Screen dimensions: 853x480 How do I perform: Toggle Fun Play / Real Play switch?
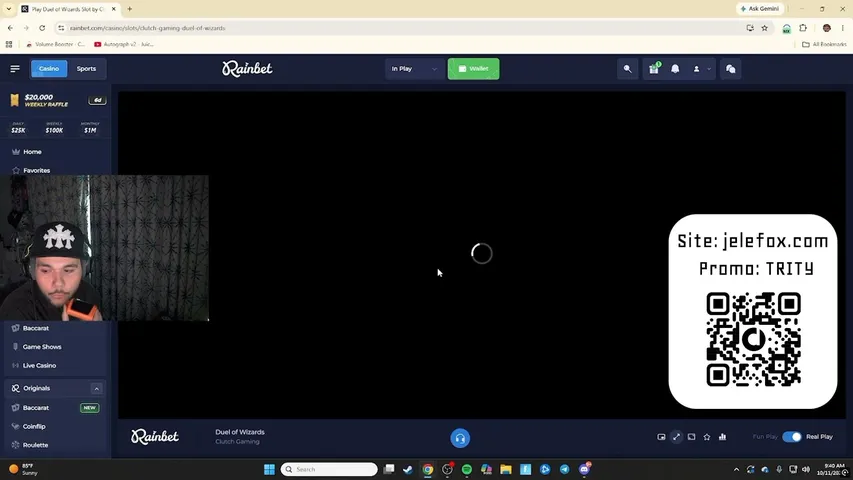pyautogui.click(x=792, y=437)
